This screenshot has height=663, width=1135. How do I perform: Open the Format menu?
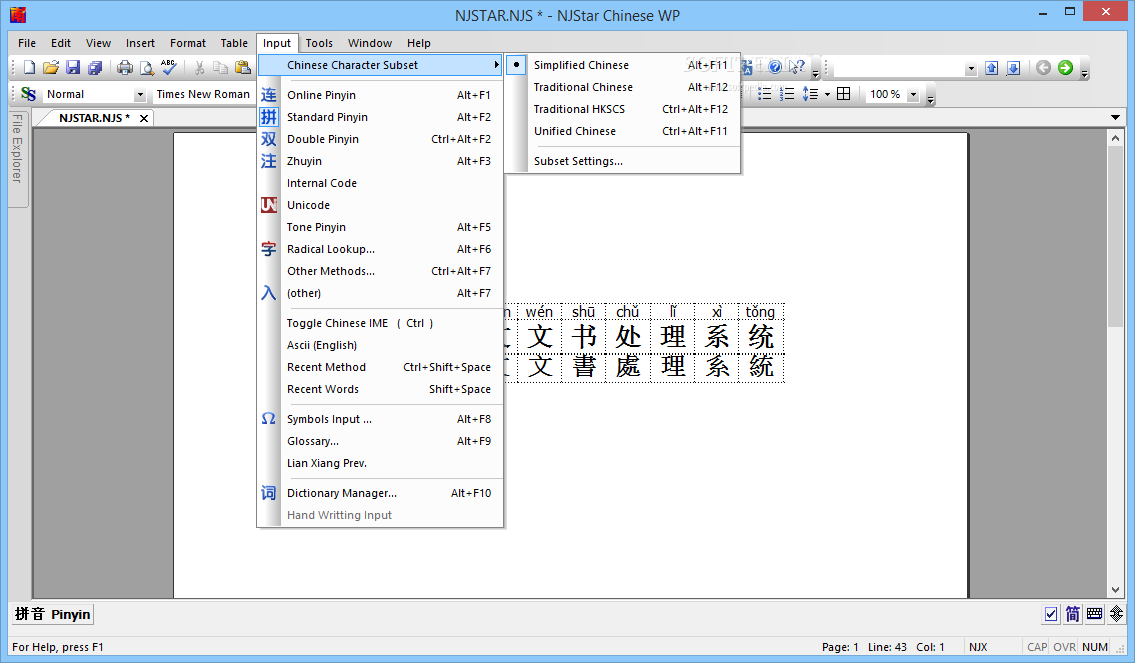[x=187, y=43]
